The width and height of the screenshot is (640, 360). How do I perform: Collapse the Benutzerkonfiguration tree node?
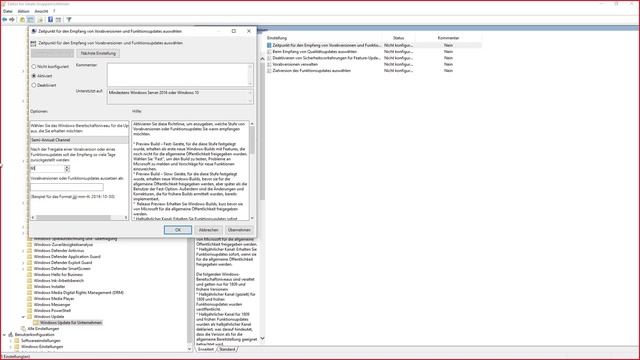click(4, 335)
